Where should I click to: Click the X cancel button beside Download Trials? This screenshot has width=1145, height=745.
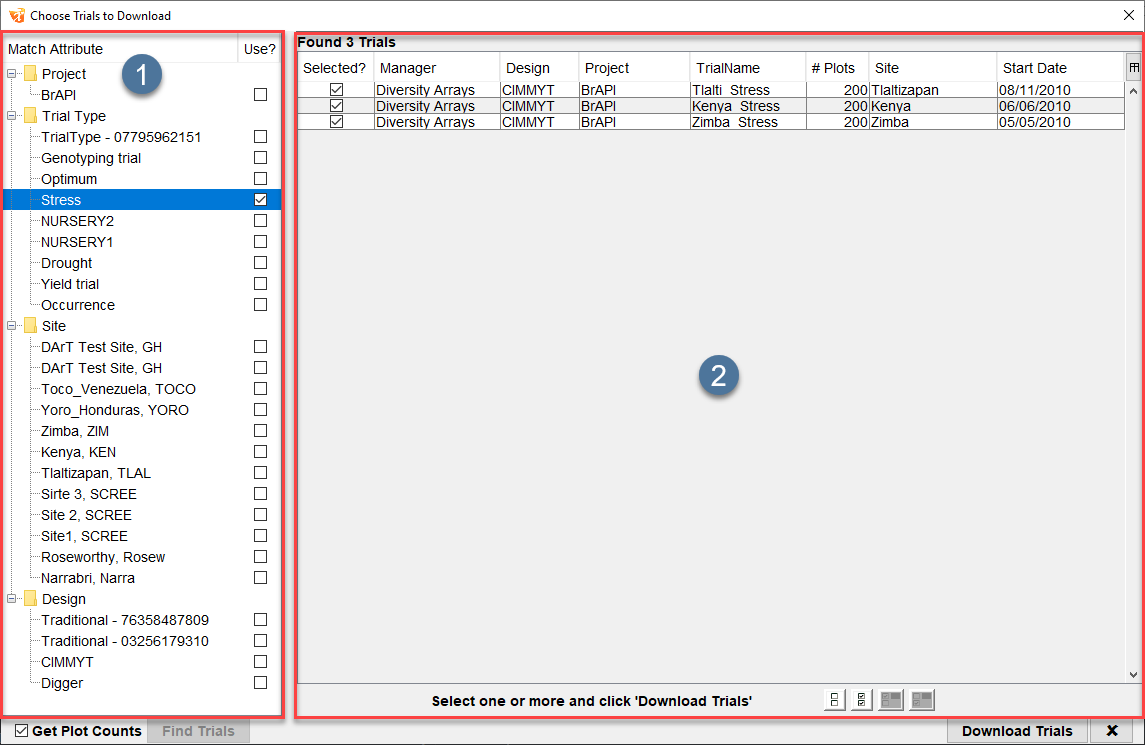point(1111,731)
